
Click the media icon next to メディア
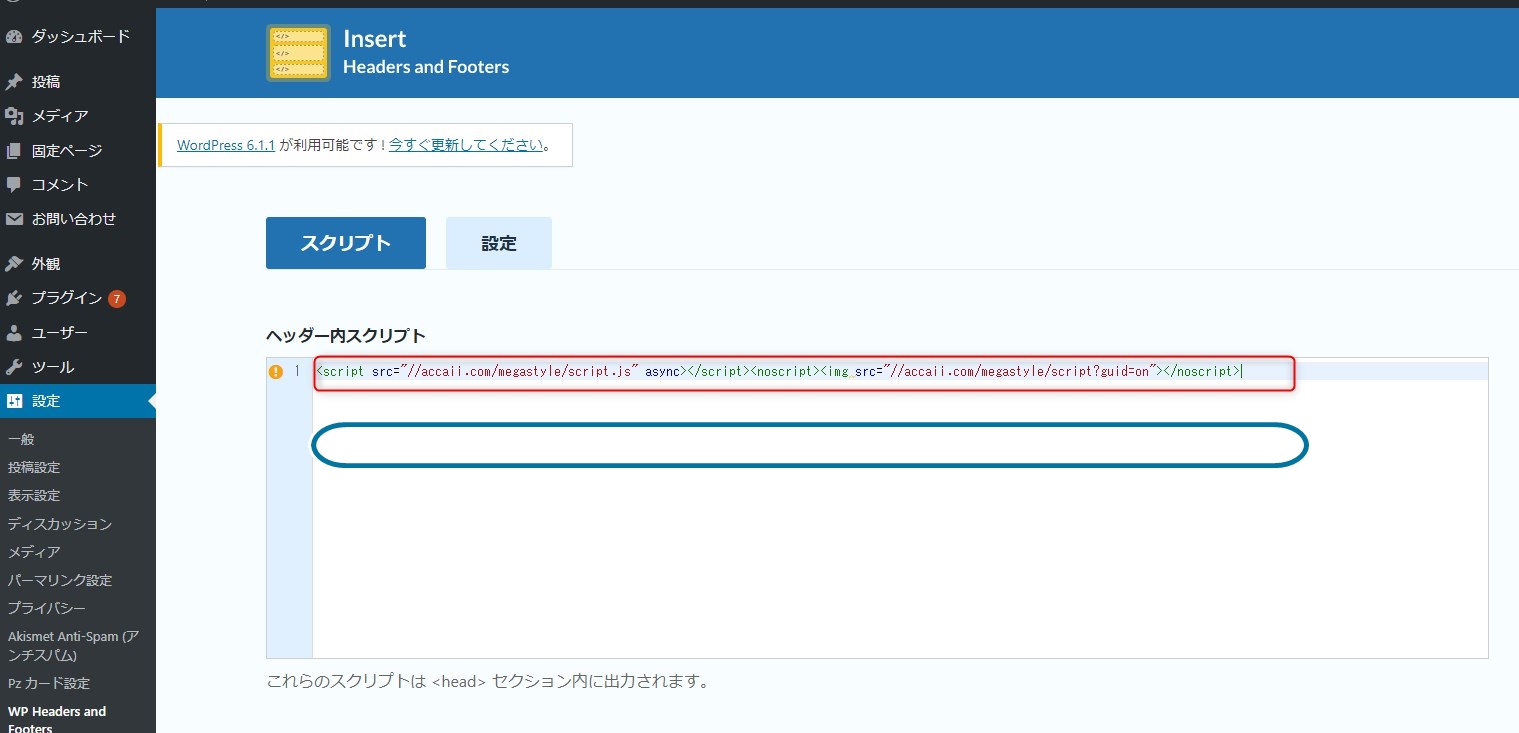(14, 116)
